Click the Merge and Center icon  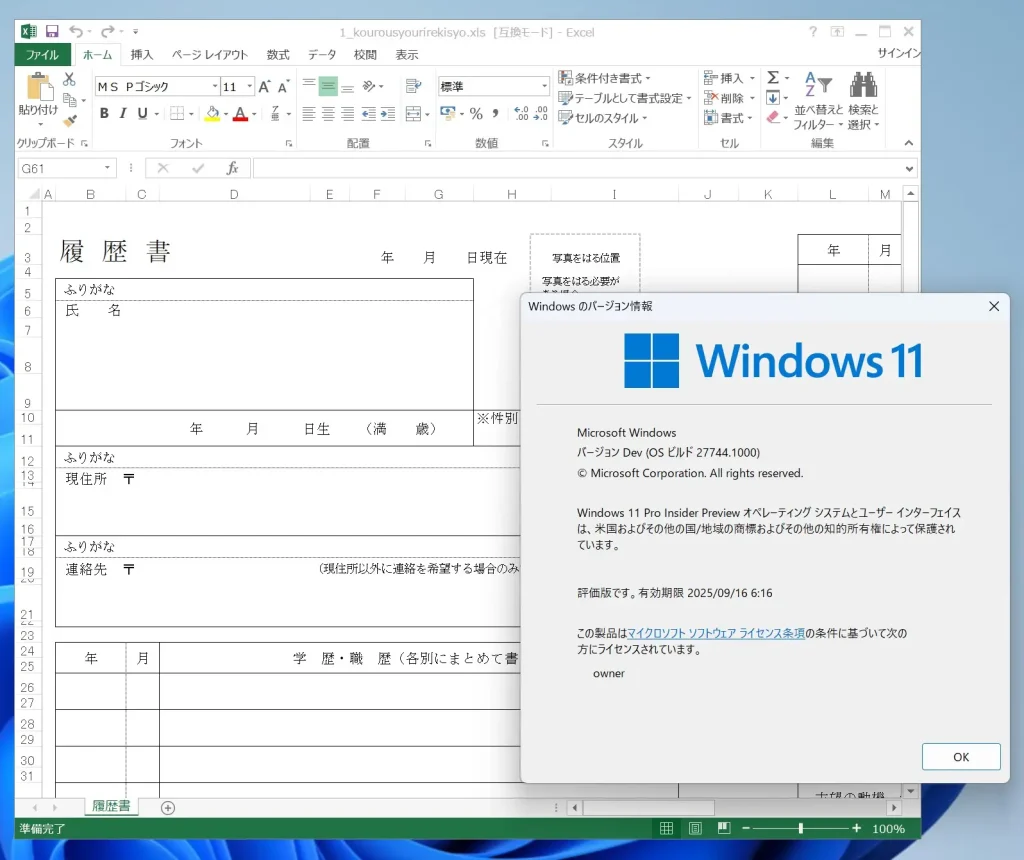pyautogui.click(x=413, y=114)
